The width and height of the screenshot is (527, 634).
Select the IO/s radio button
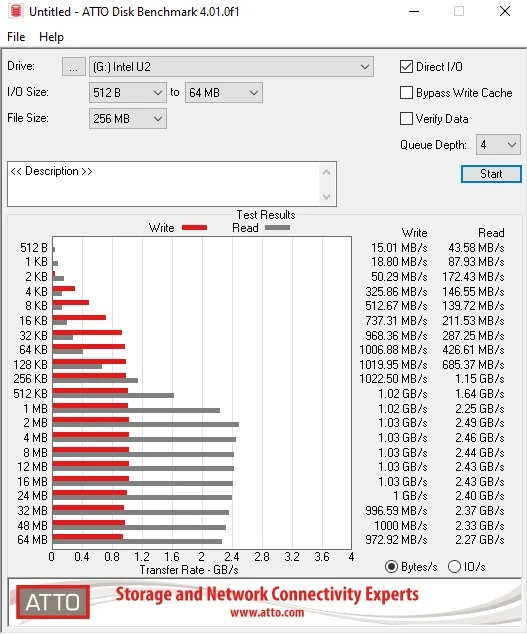(454, 566)
